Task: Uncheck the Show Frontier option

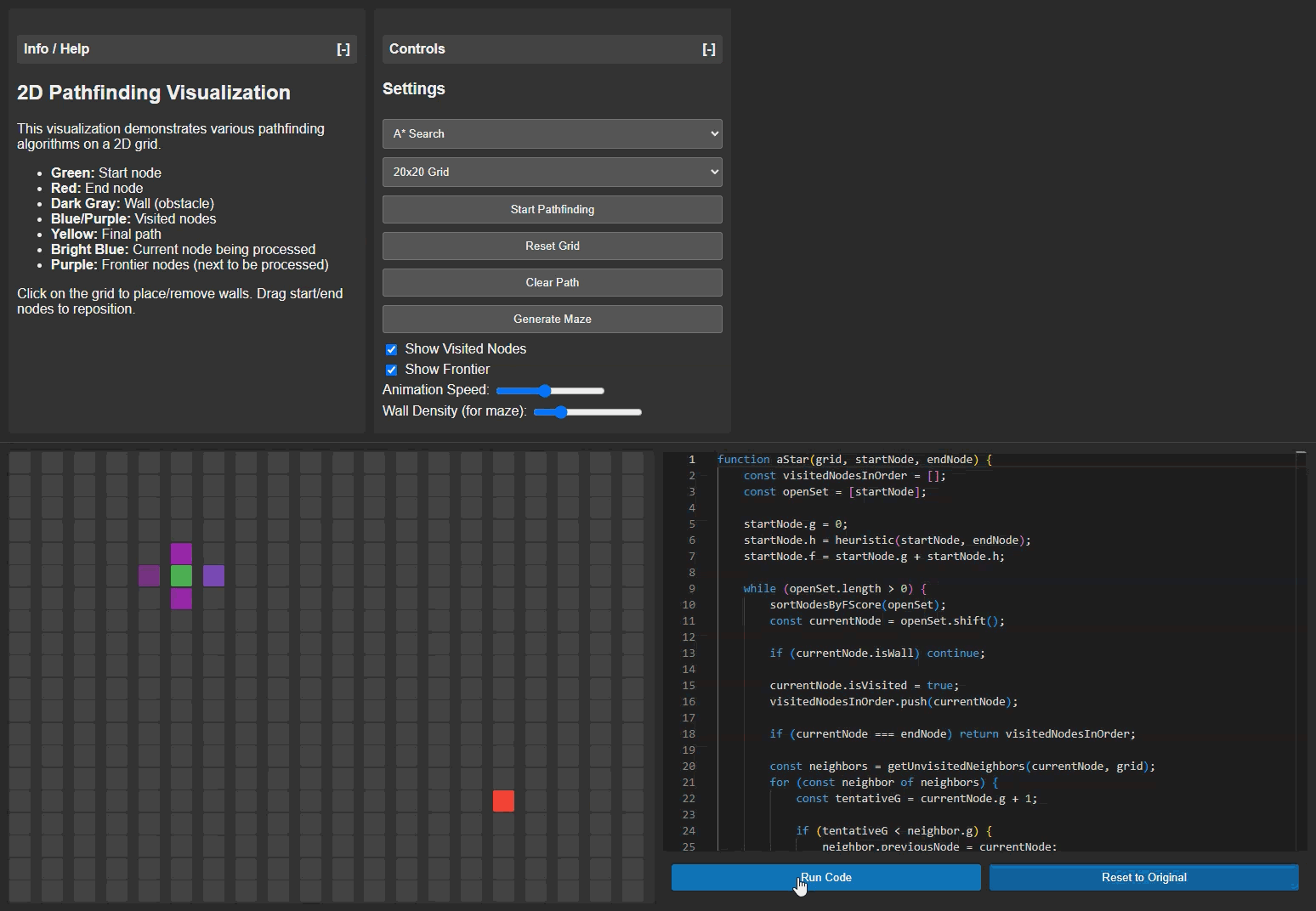Action: (x=391, y=370)
